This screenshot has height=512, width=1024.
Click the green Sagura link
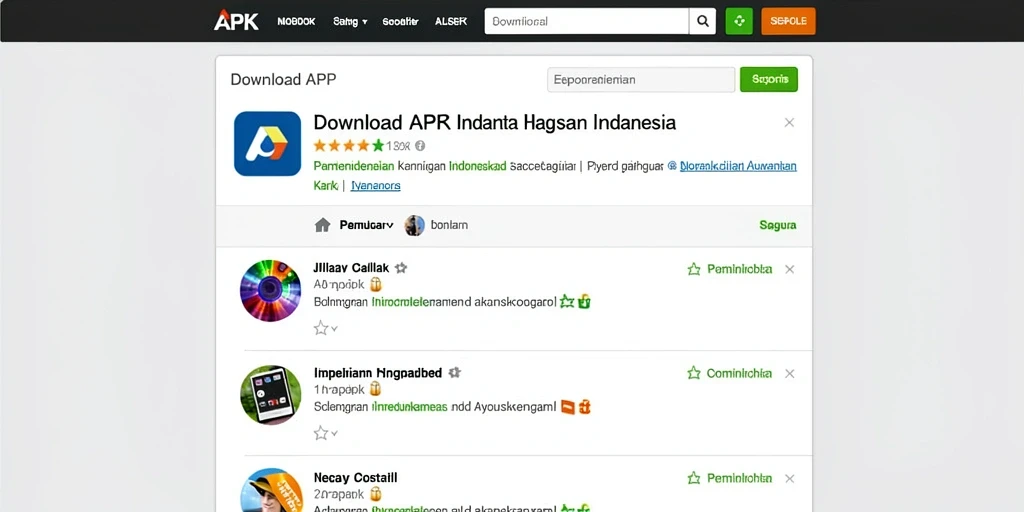(x=778, y=225)
